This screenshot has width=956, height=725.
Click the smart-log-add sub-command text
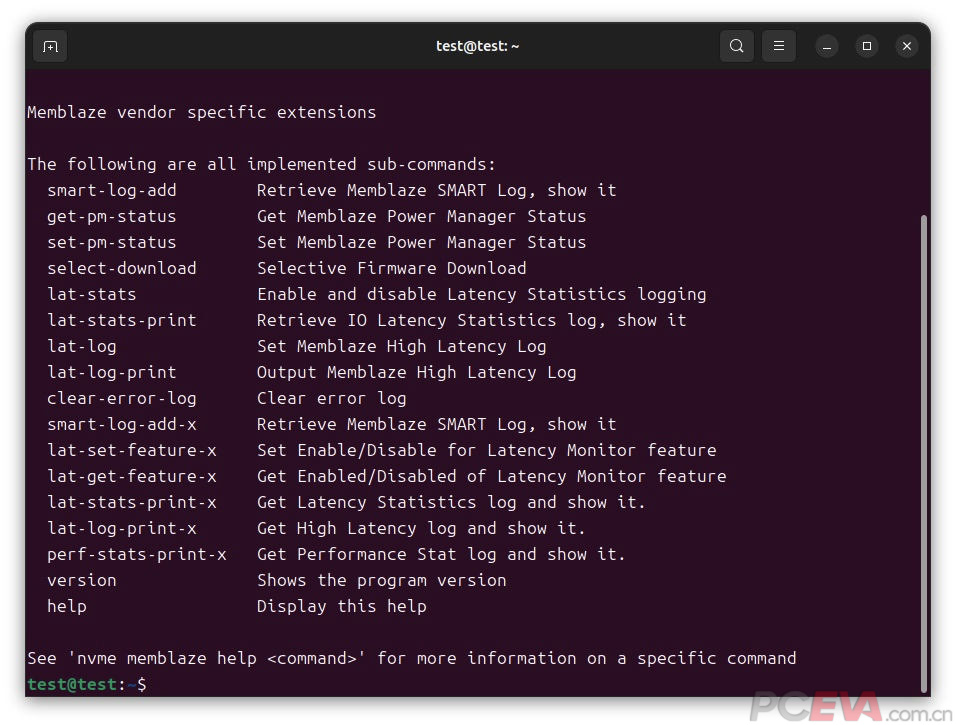112,190
